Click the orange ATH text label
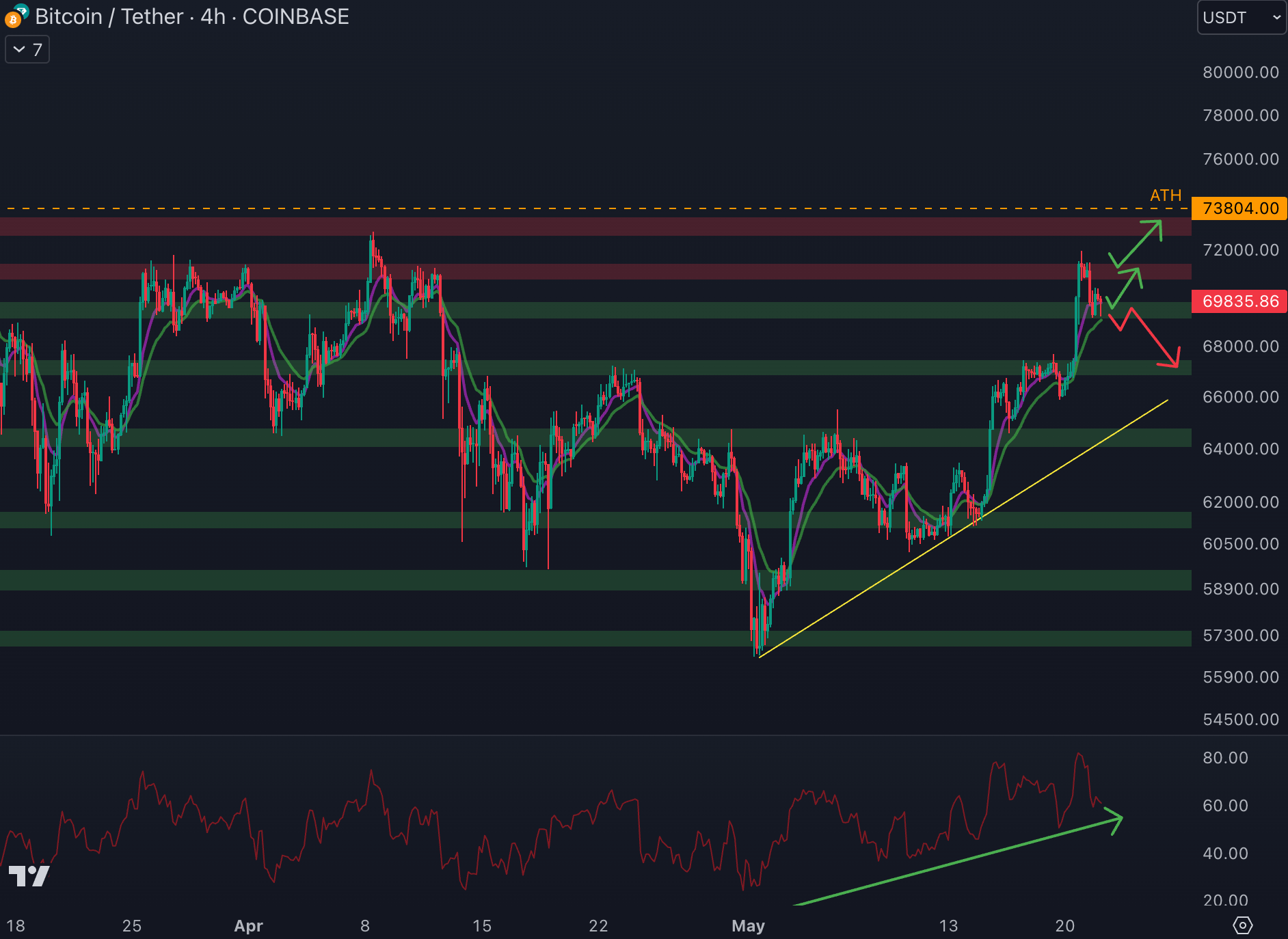The image size is (1288, 939). point(1166,195)
